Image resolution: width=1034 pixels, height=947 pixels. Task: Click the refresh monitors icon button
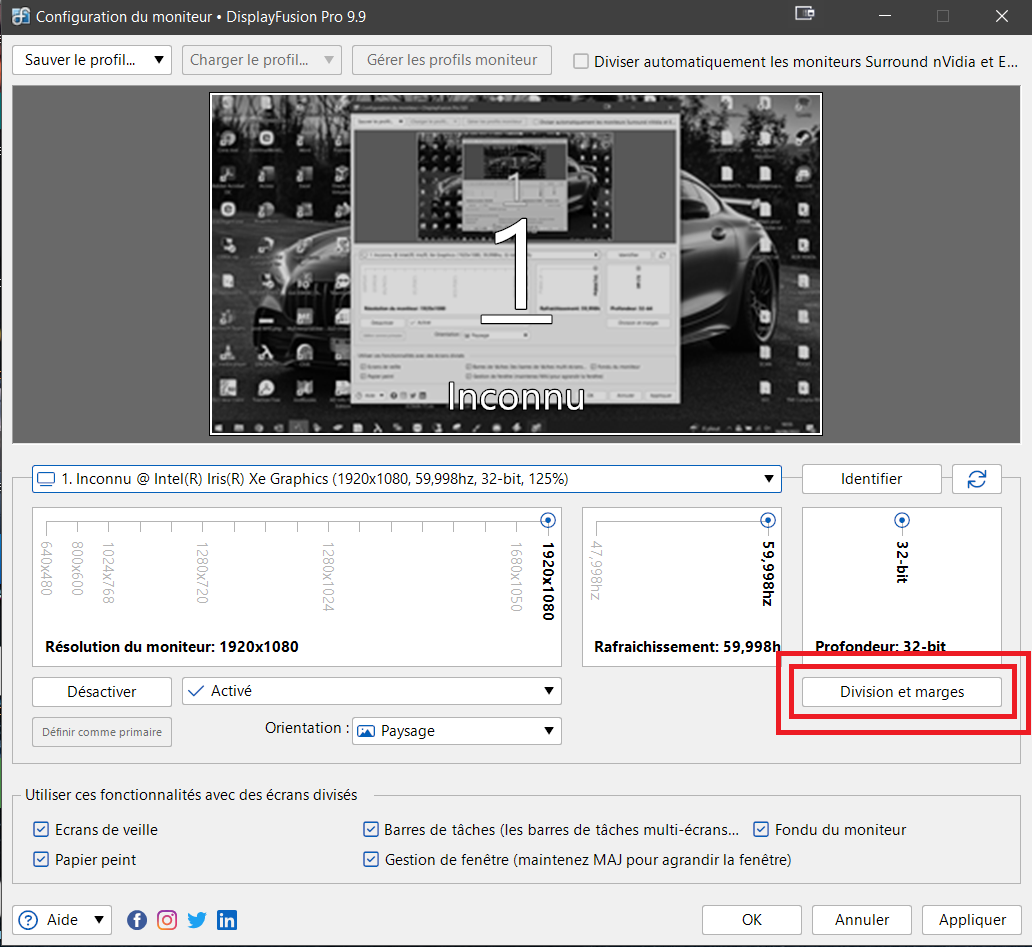(x=977, y=479)
